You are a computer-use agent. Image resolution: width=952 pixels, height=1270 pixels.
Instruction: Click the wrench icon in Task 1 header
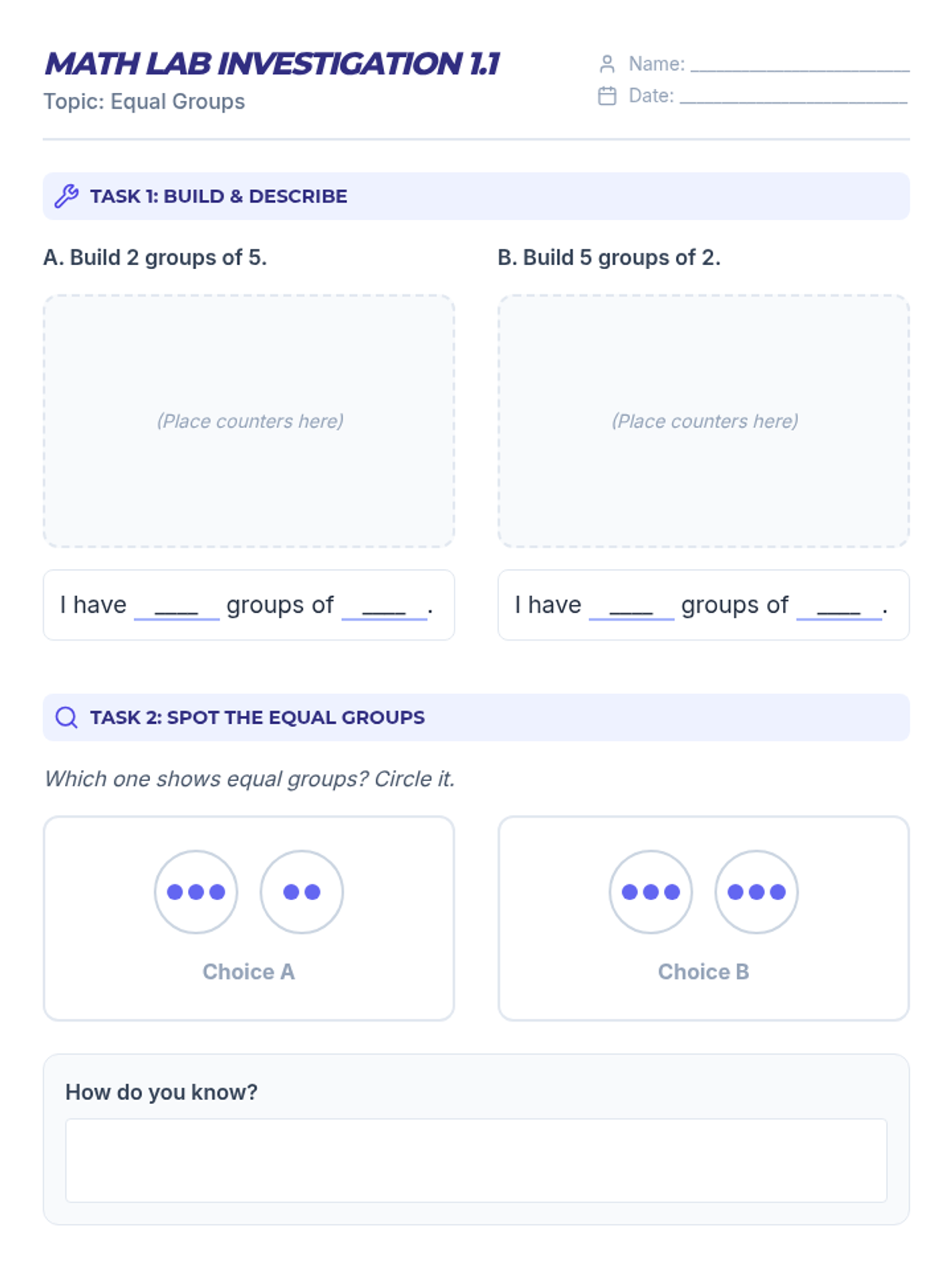tap(67, 196)
